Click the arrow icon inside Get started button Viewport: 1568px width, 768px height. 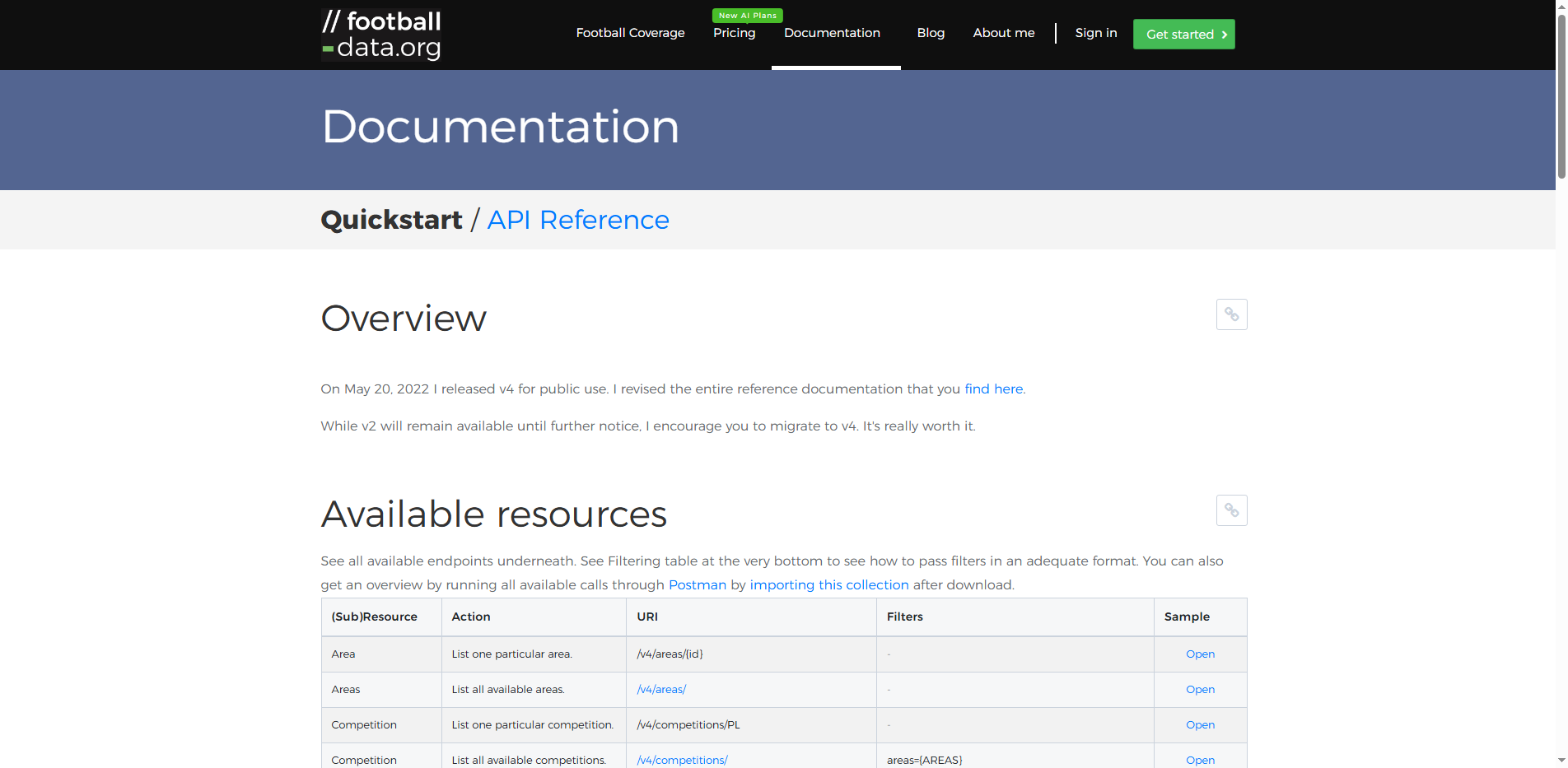click(1223, 35)
